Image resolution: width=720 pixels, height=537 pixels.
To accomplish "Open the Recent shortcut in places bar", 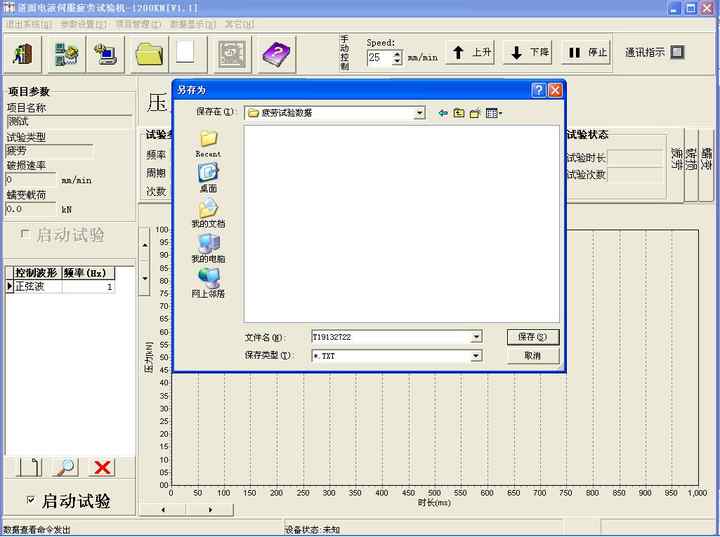I will (x=208, y=143).
